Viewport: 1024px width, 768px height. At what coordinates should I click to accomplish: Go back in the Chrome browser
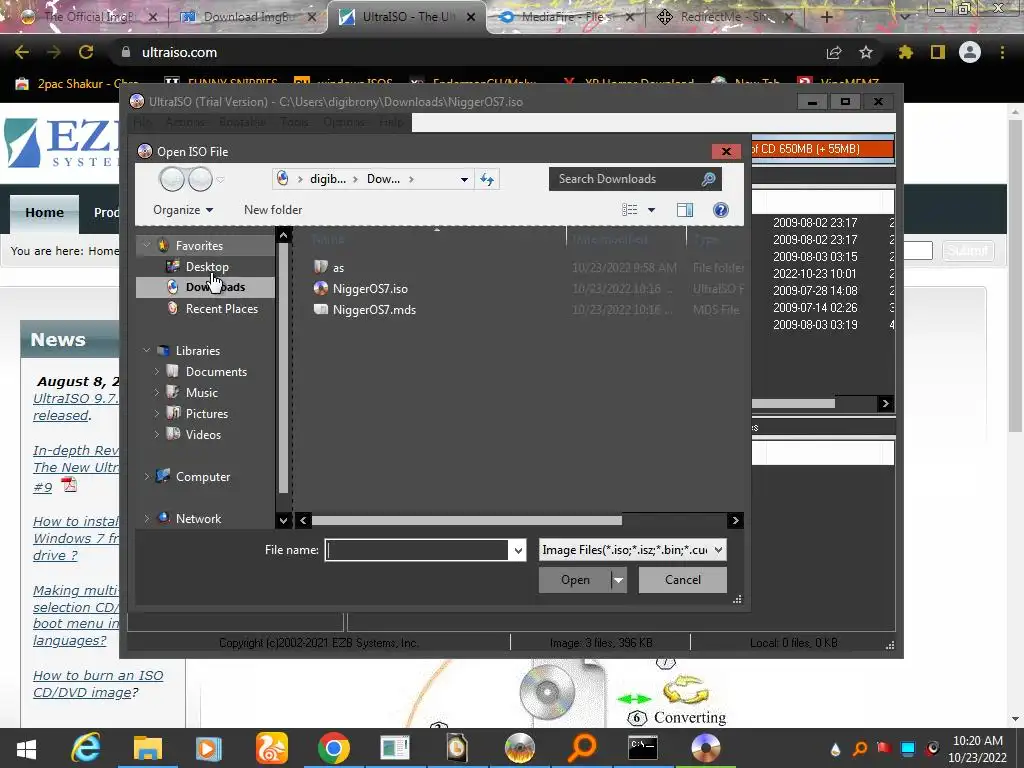pos(22,52)
